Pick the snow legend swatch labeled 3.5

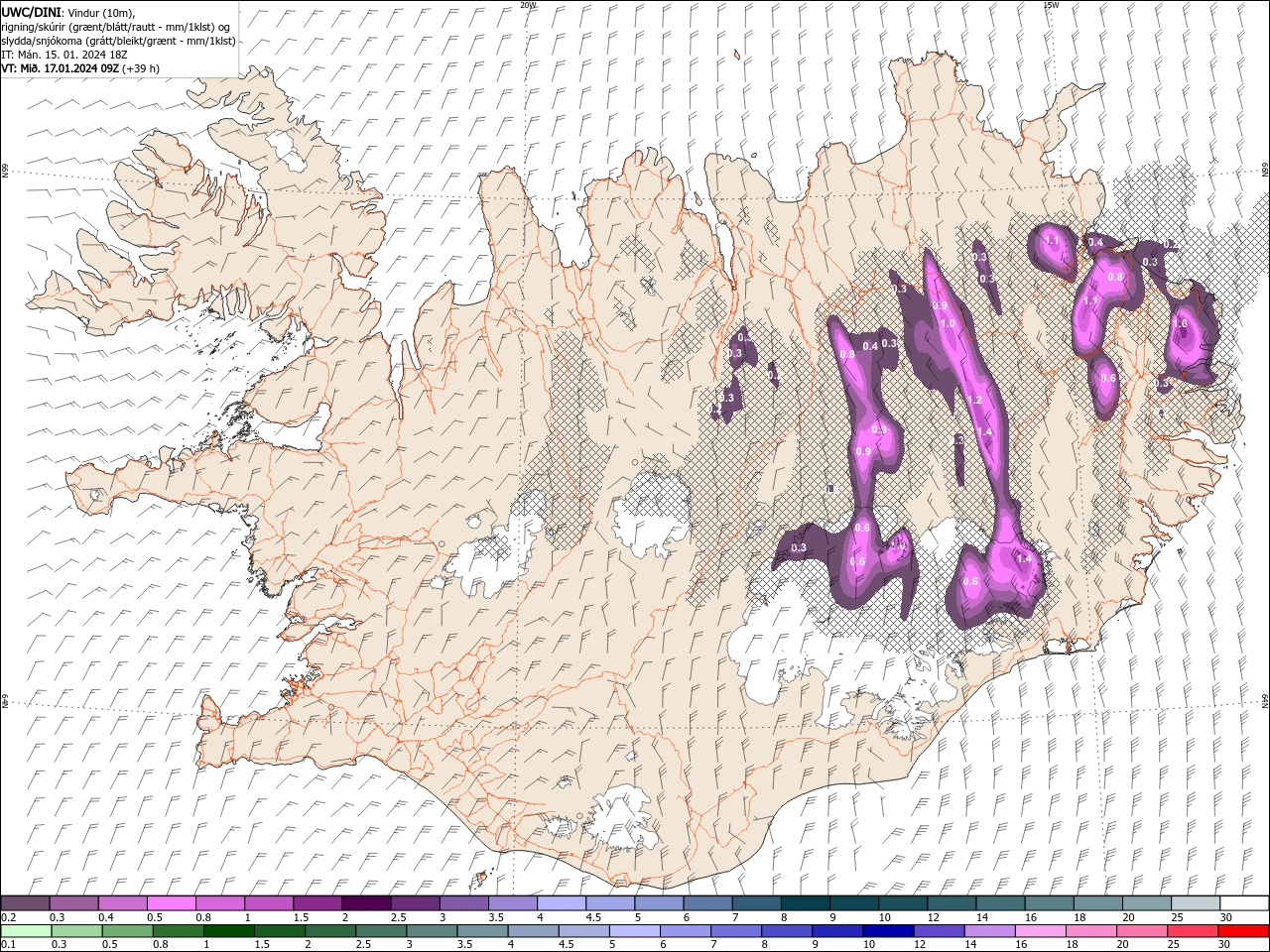[512, 903]
